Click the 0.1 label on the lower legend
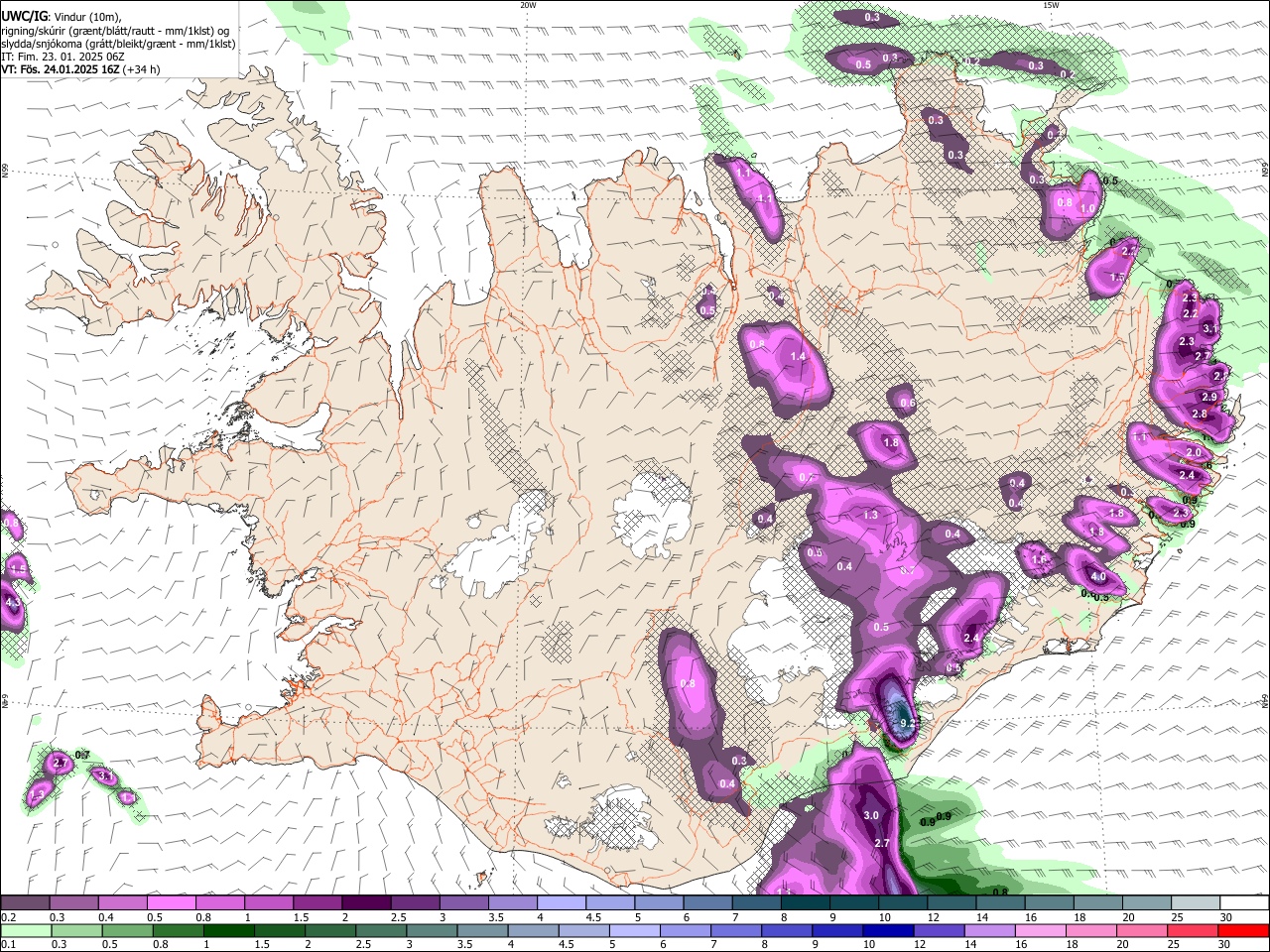Viewport: 1270px width, 952px height. tap(9, 944)
